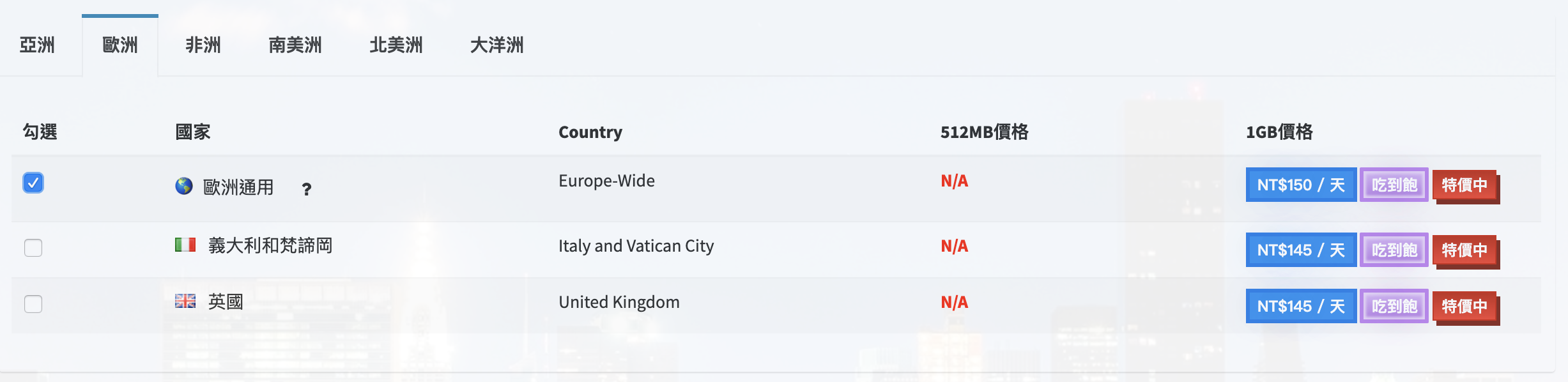Uncheck the Europe-Wide checkbox
The width and height of the screenshot is (1568, 382).
(x=33, y=183)
